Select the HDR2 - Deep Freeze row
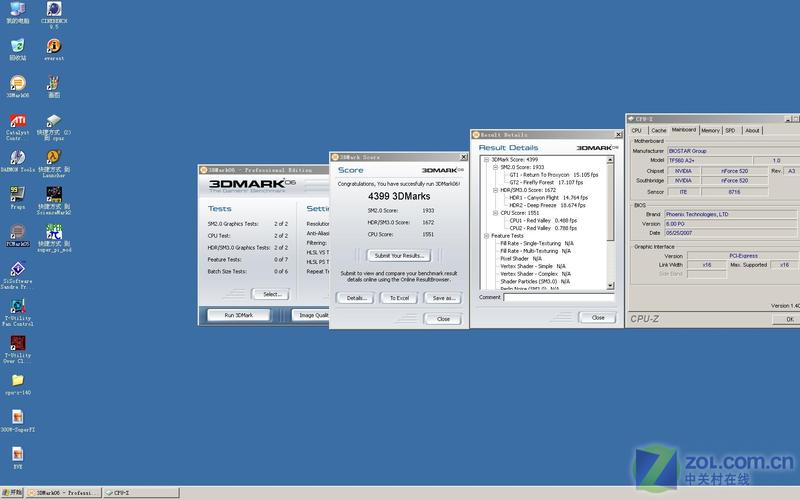The image size is (800, 500). (x=547, y=206)
